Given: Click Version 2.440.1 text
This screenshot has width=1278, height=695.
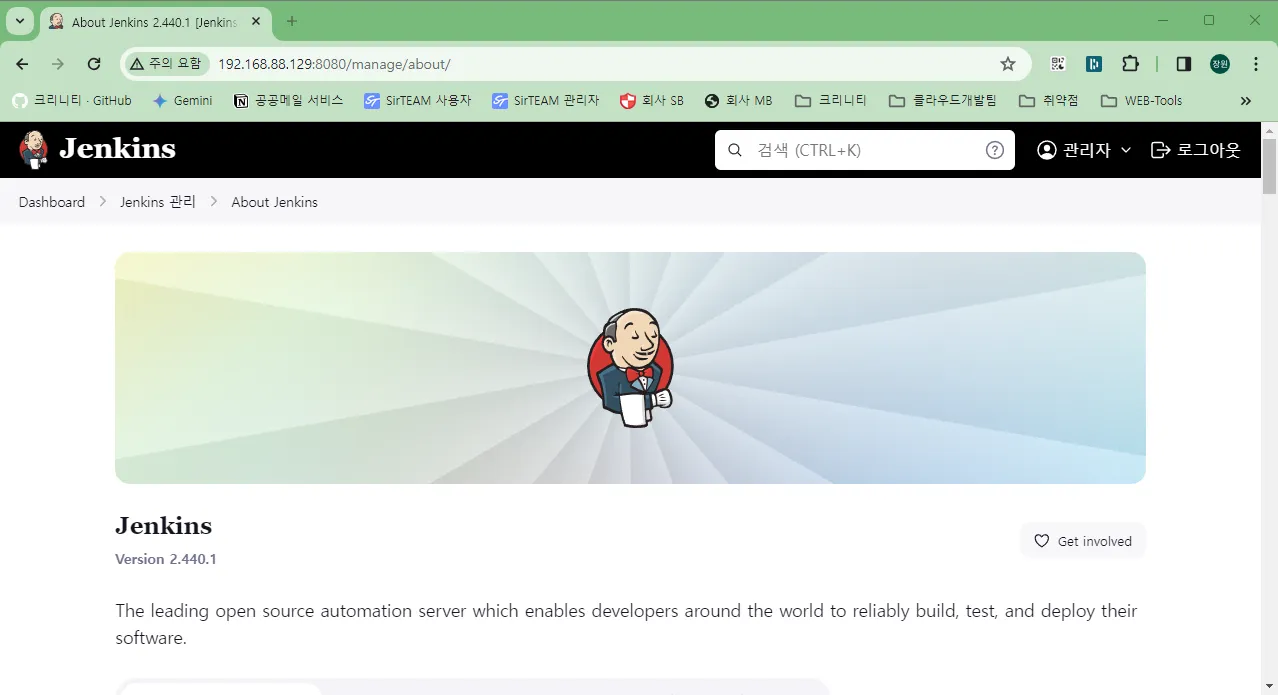Looking at the screenshot, I should point(166,559).
